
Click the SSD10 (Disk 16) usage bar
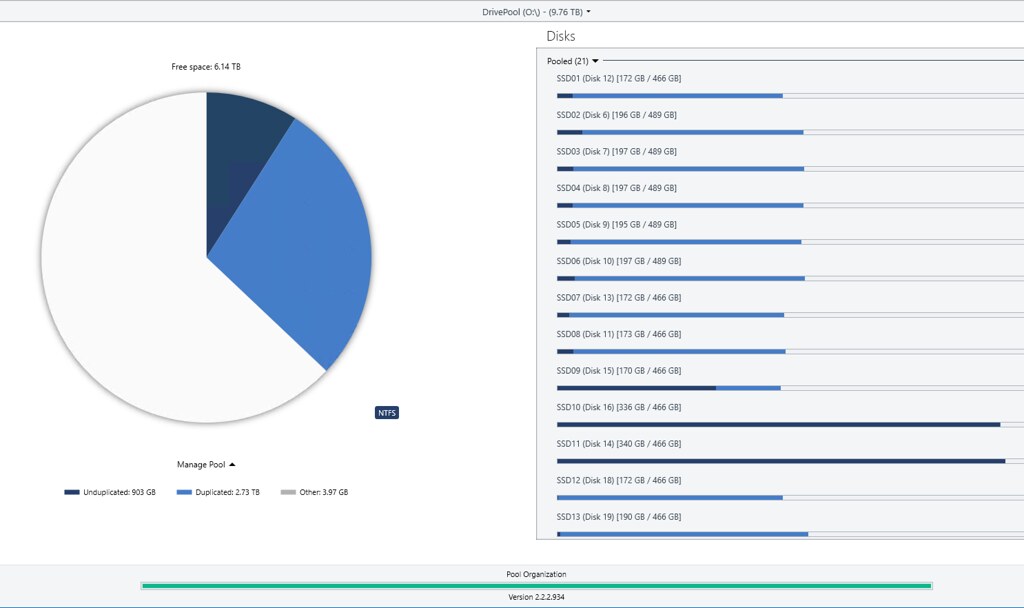(778, 424)
